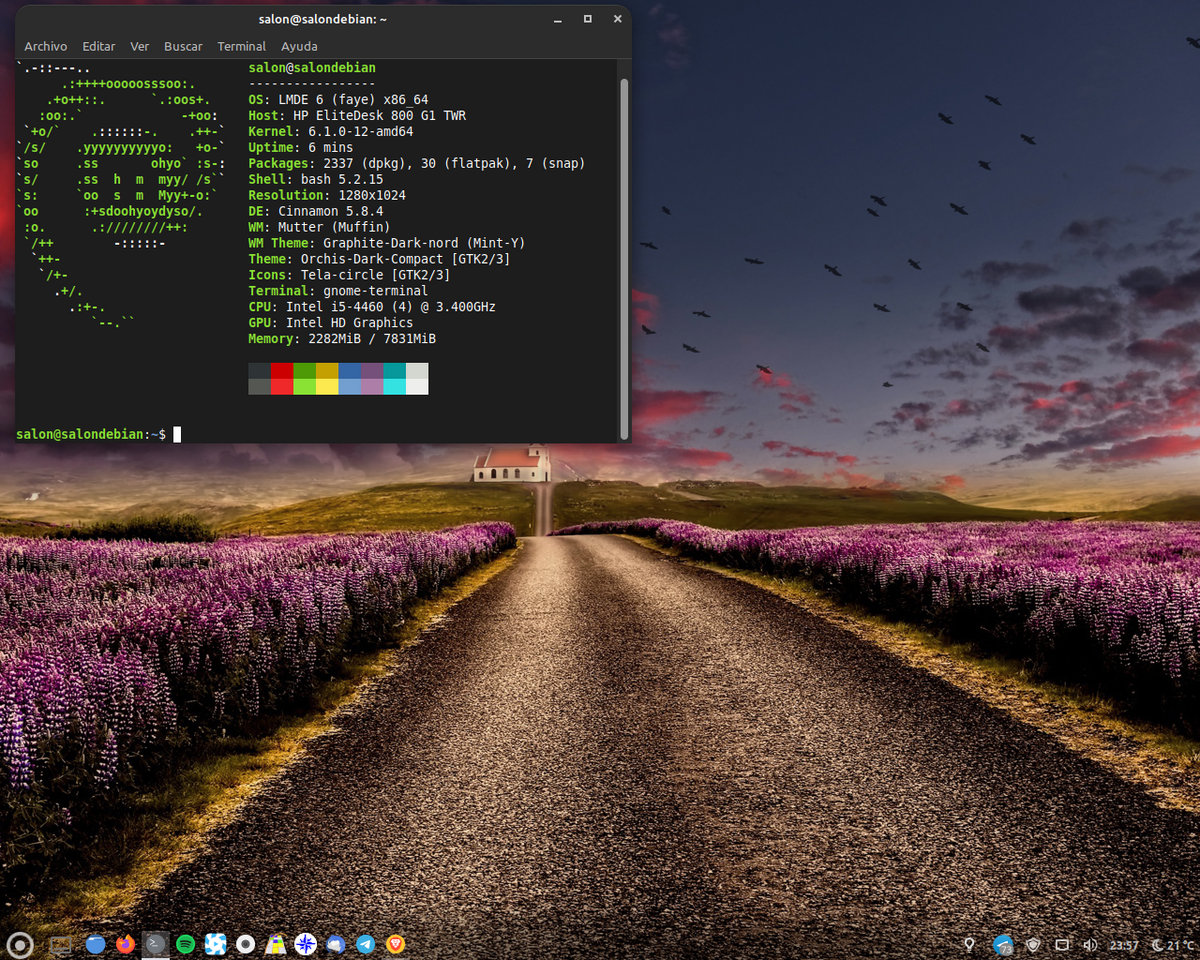The height and width of the screenshot is (960, 1200).
Task: Click the terminal vertical scrollbar
Action: pos(625,258)
